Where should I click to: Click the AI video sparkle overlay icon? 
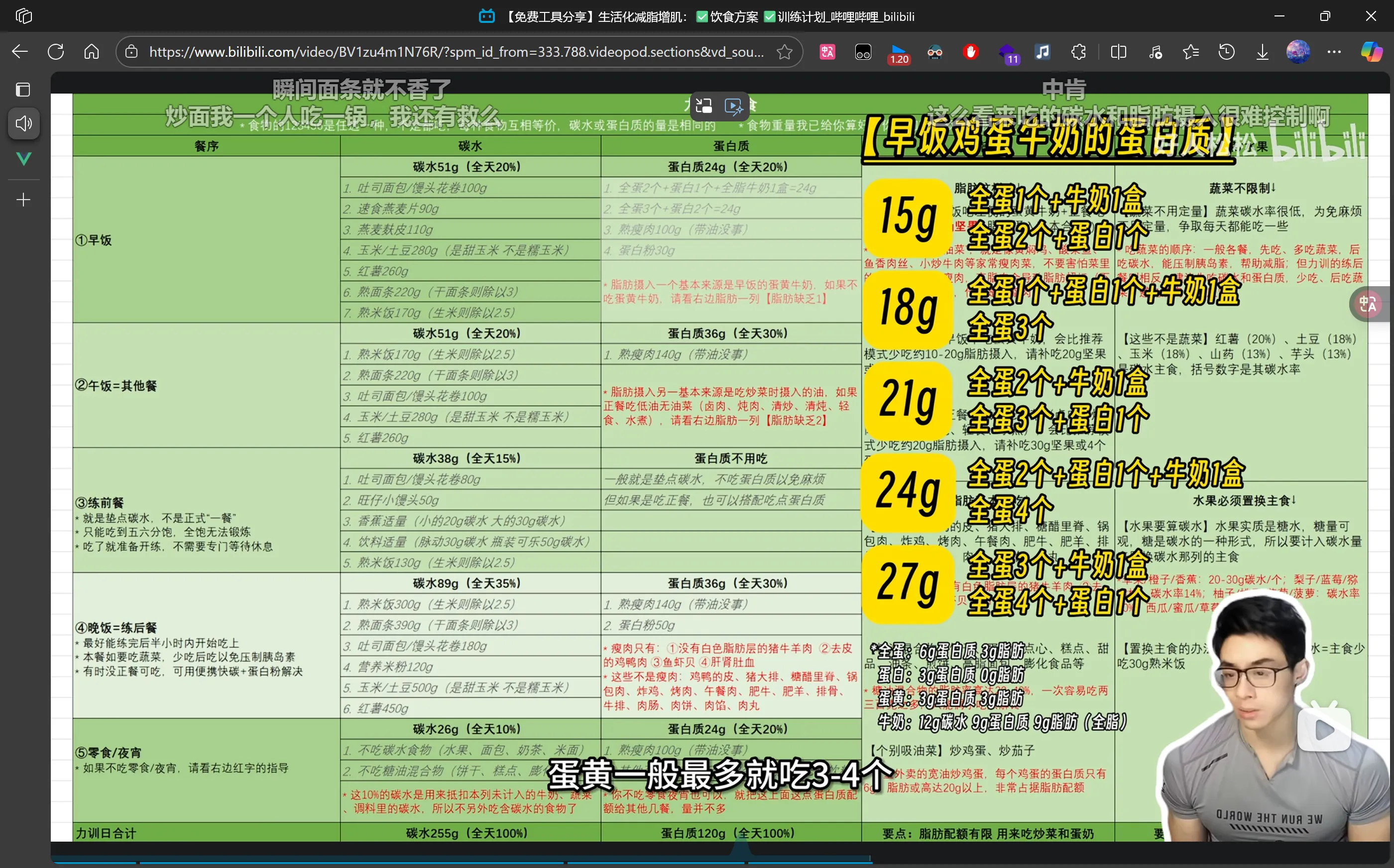pyautogui.click(x=734, y=106)
